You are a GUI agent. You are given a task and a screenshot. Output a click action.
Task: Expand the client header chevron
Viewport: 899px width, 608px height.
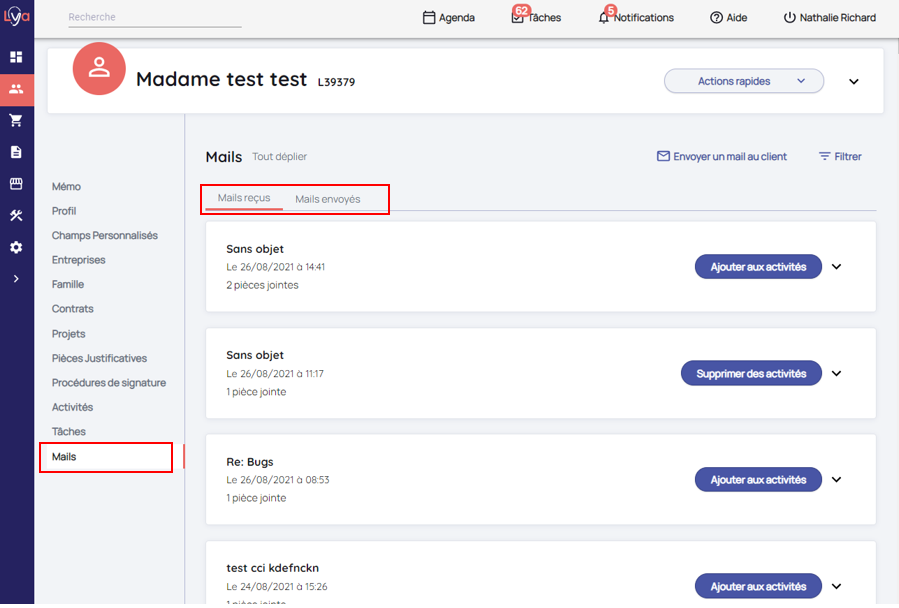(854, 82)
